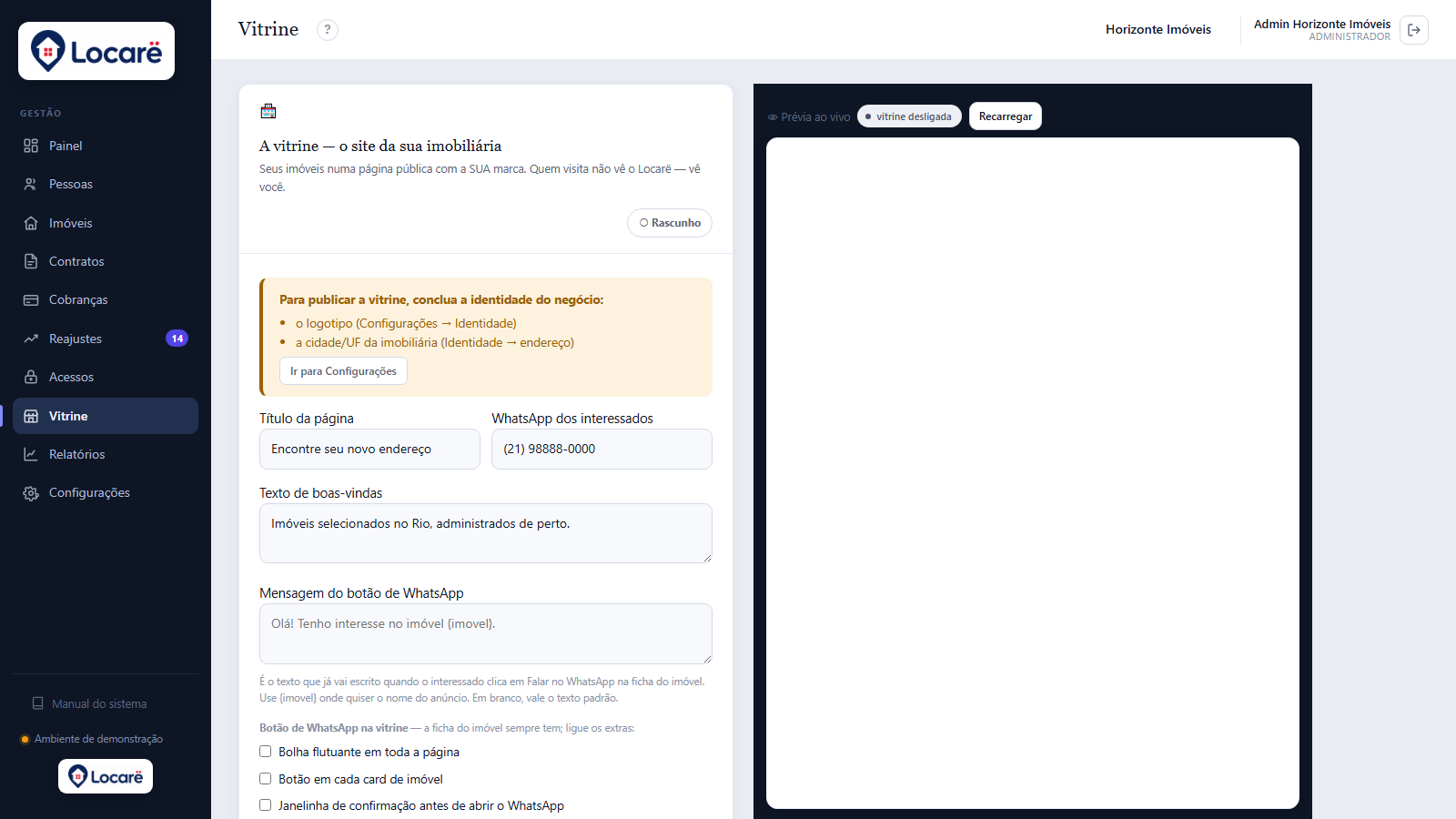Enable Botão em cada card de imóvel
The width and height of the screenshot is (1456, 819).
coord(266,779)
